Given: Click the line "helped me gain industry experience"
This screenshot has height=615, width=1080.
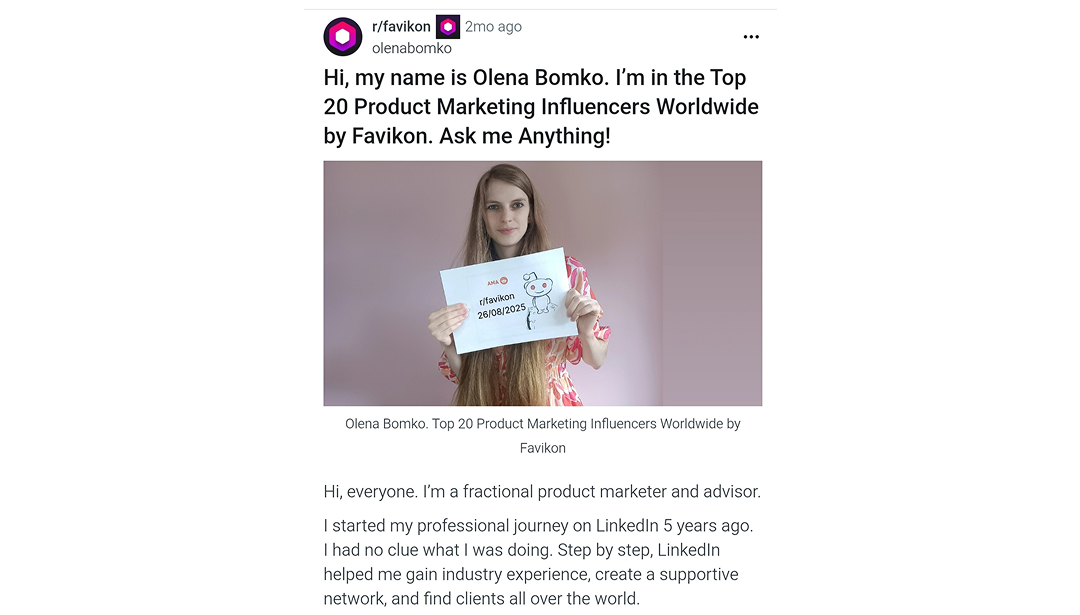Looking at the screenshot, I should point(530,575).
